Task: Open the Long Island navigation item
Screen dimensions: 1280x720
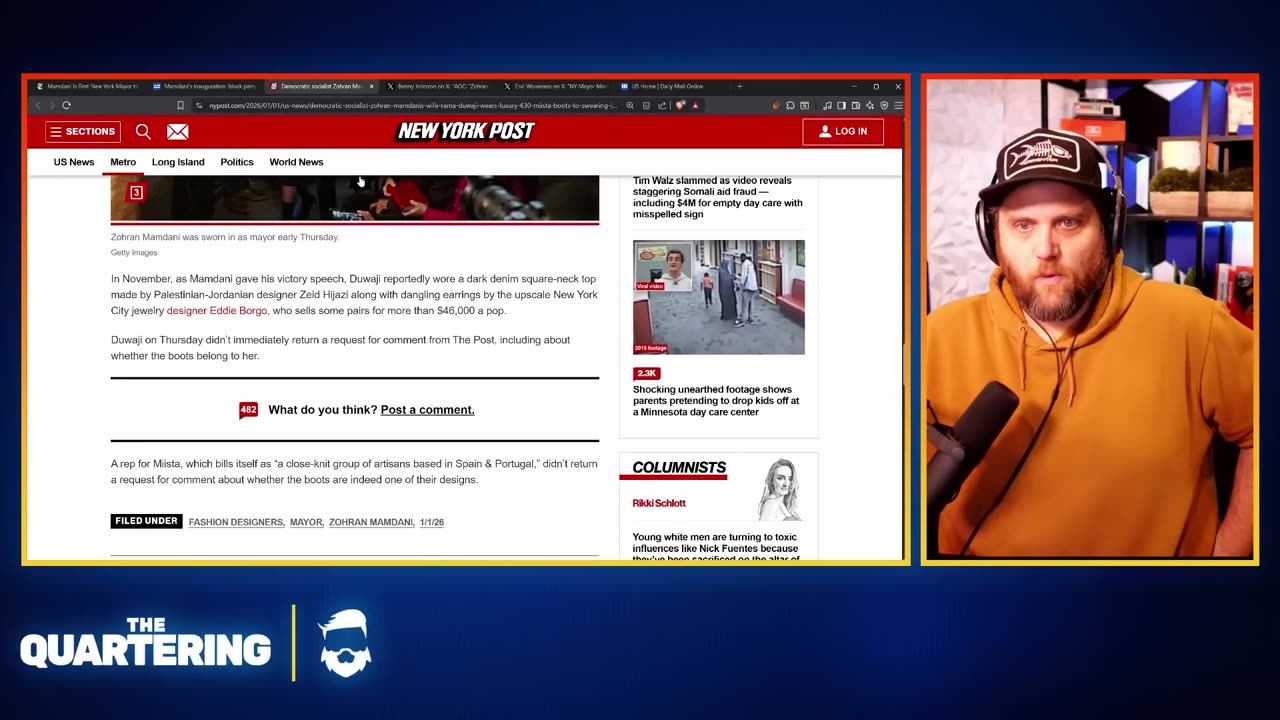Action: 178,162
